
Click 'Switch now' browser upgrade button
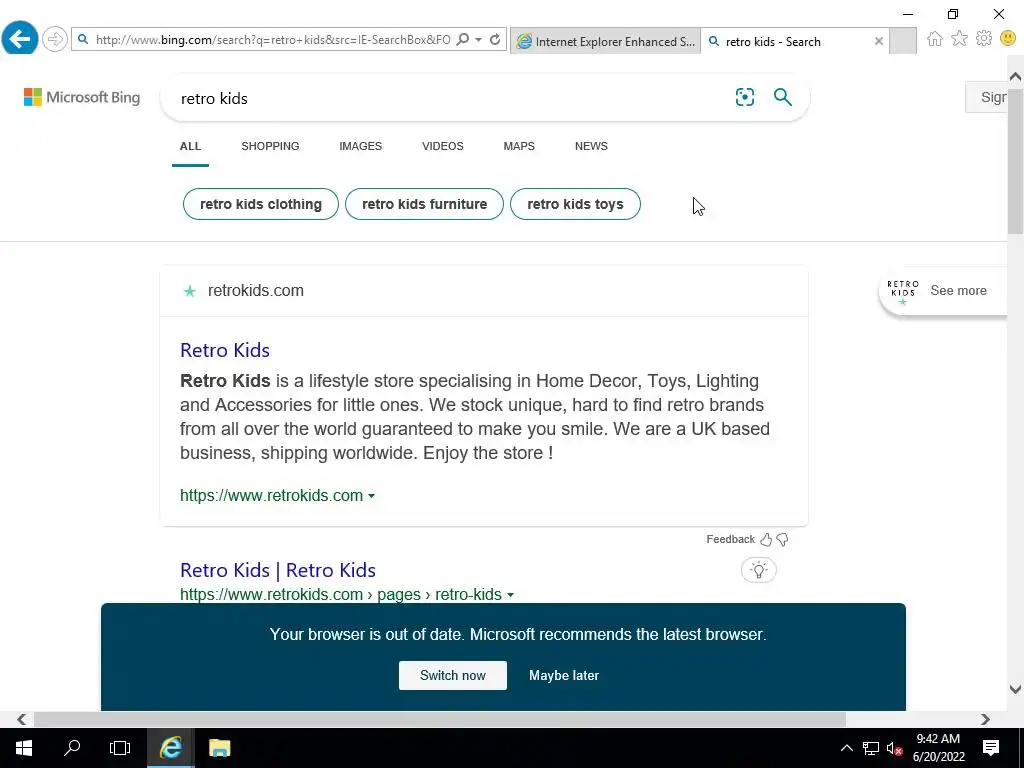tap(453, 675)
